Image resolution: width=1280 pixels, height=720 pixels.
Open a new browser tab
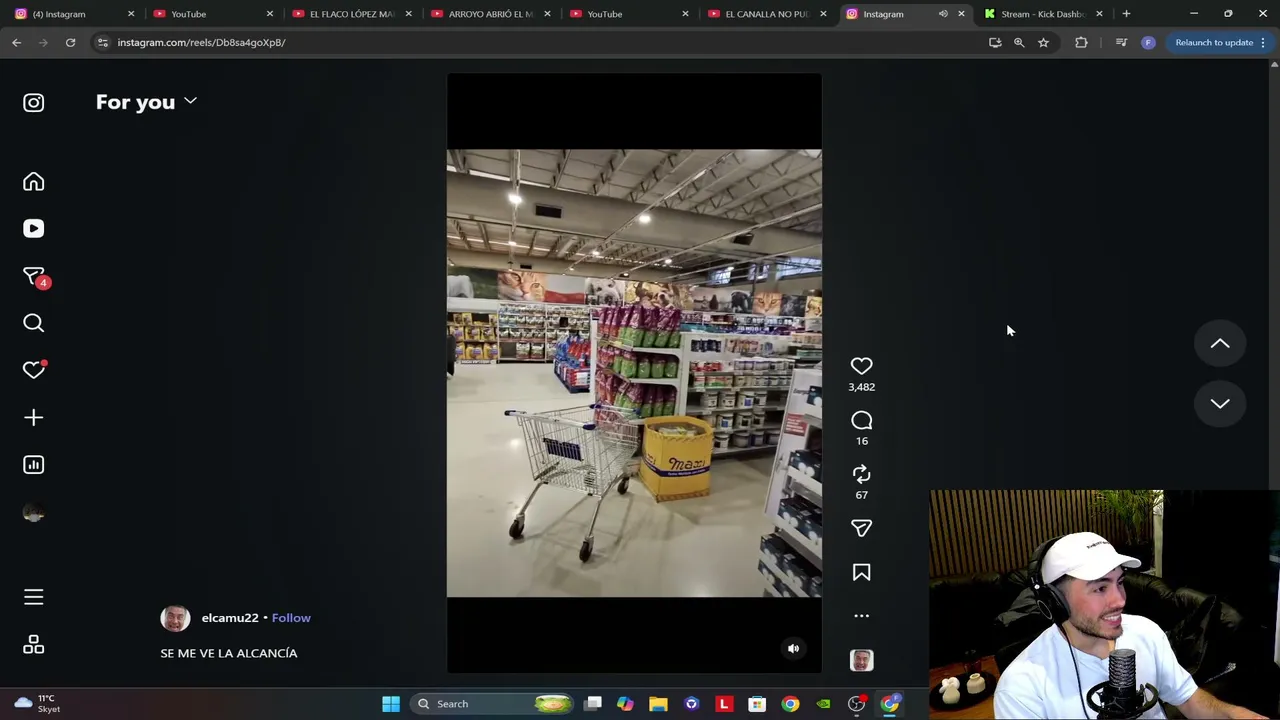click(x=1126, y=14)
